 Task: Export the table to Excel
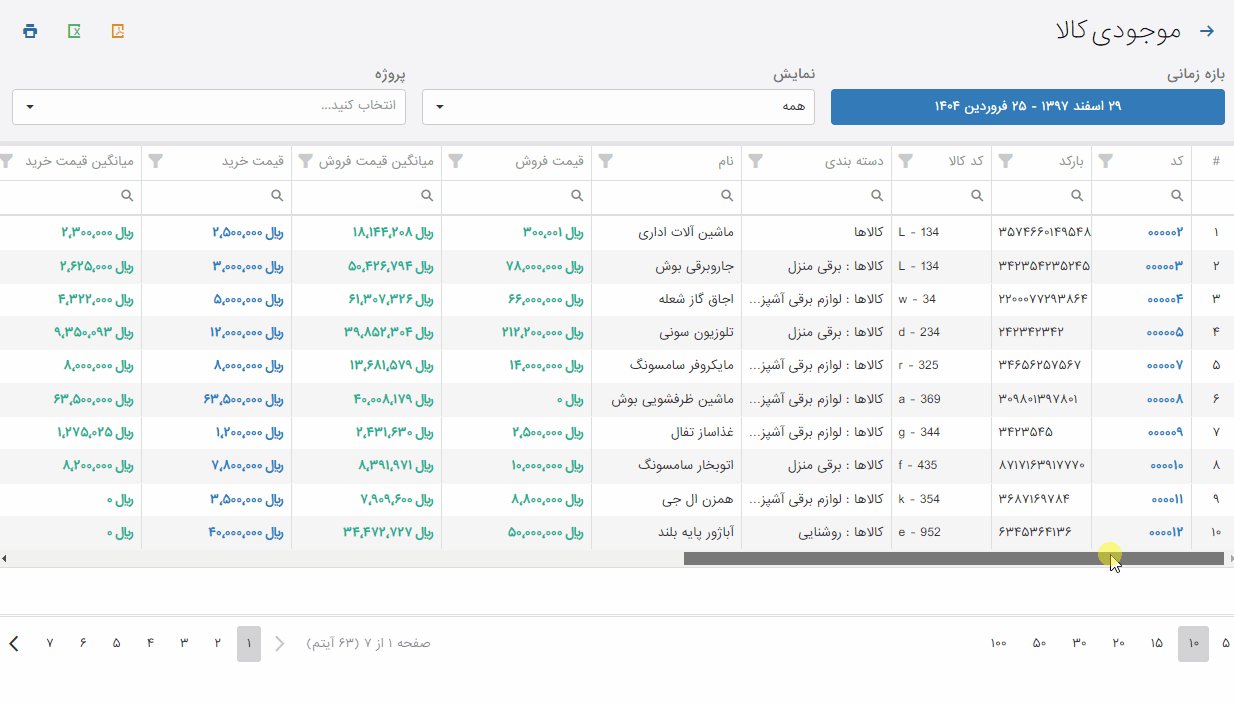tap(74, 31)
